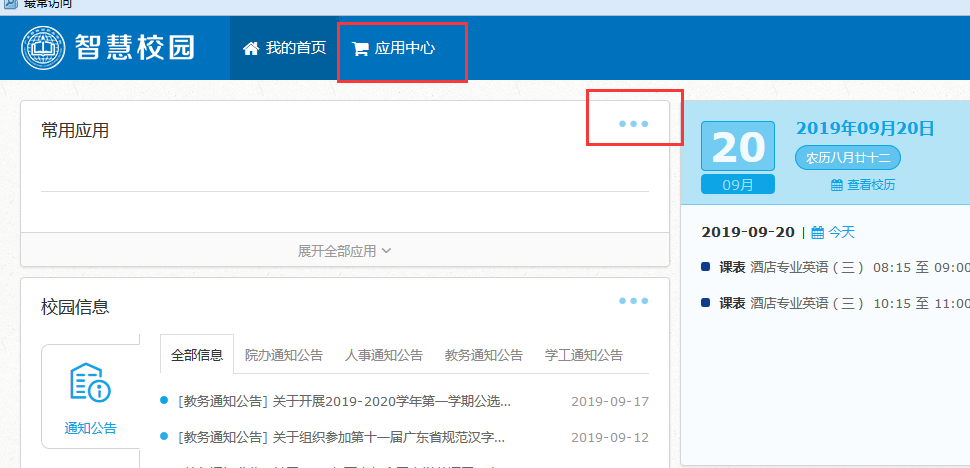This screenshot has width=970, height=468.
Task: Select the 通知公告 side label
Action: click(x=90, y=428)
